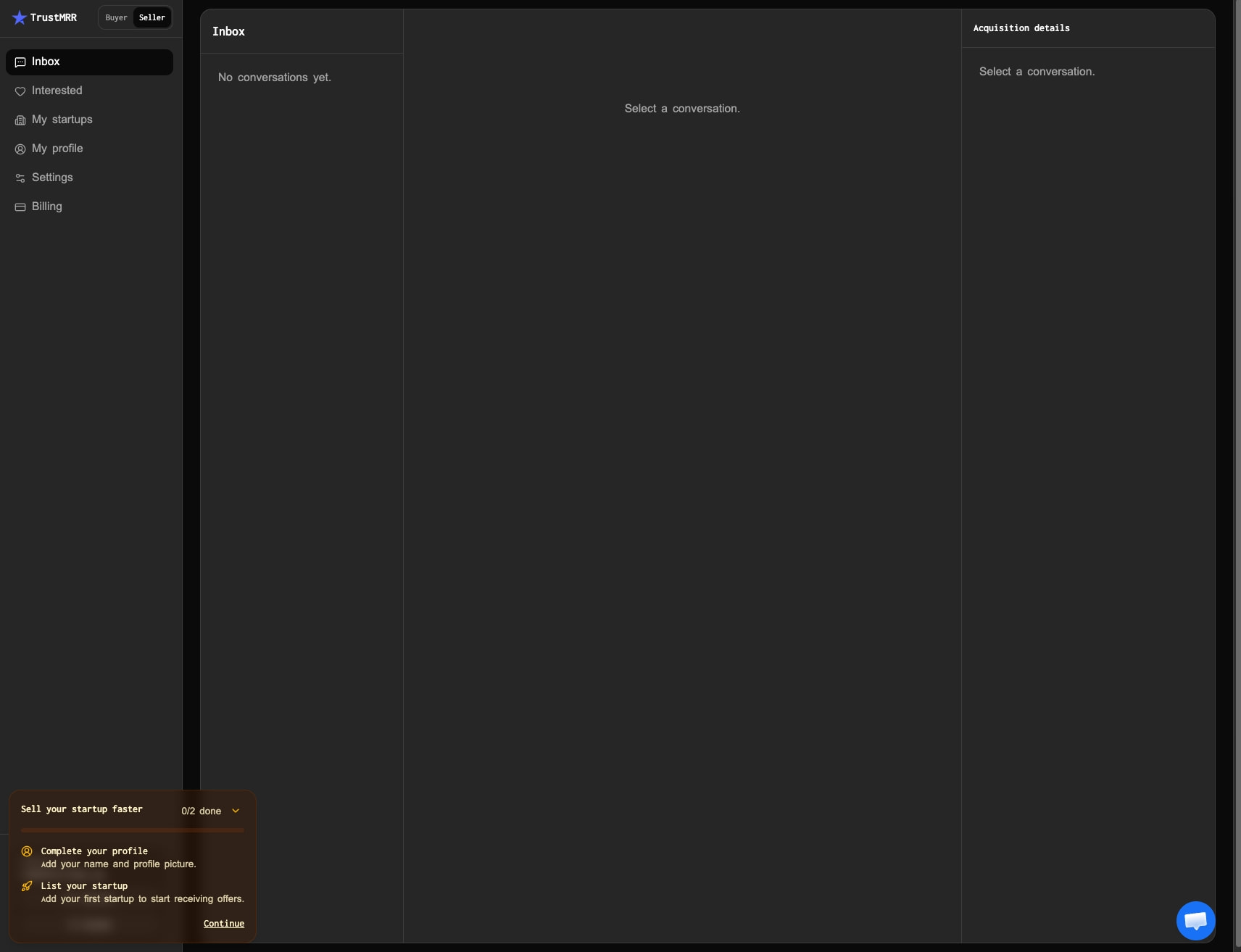Screen dimensions: 1241x952
Task: Go to My profile page
Action: [89, 149]
